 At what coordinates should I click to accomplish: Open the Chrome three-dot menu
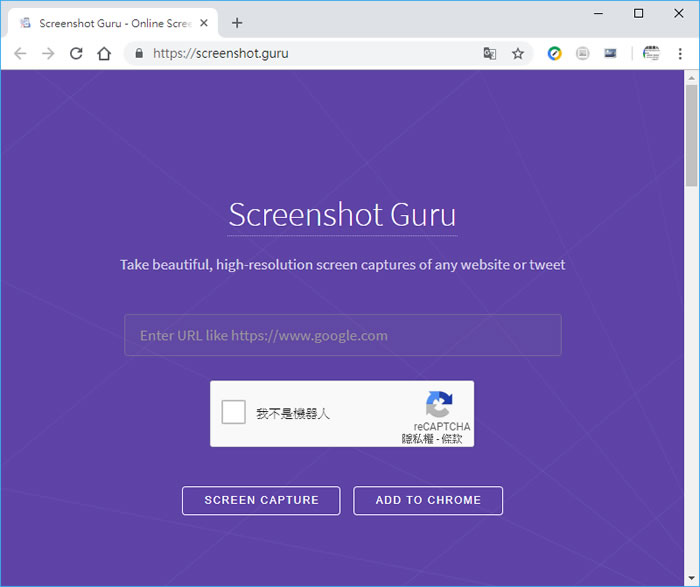click(x=680, y=54)
